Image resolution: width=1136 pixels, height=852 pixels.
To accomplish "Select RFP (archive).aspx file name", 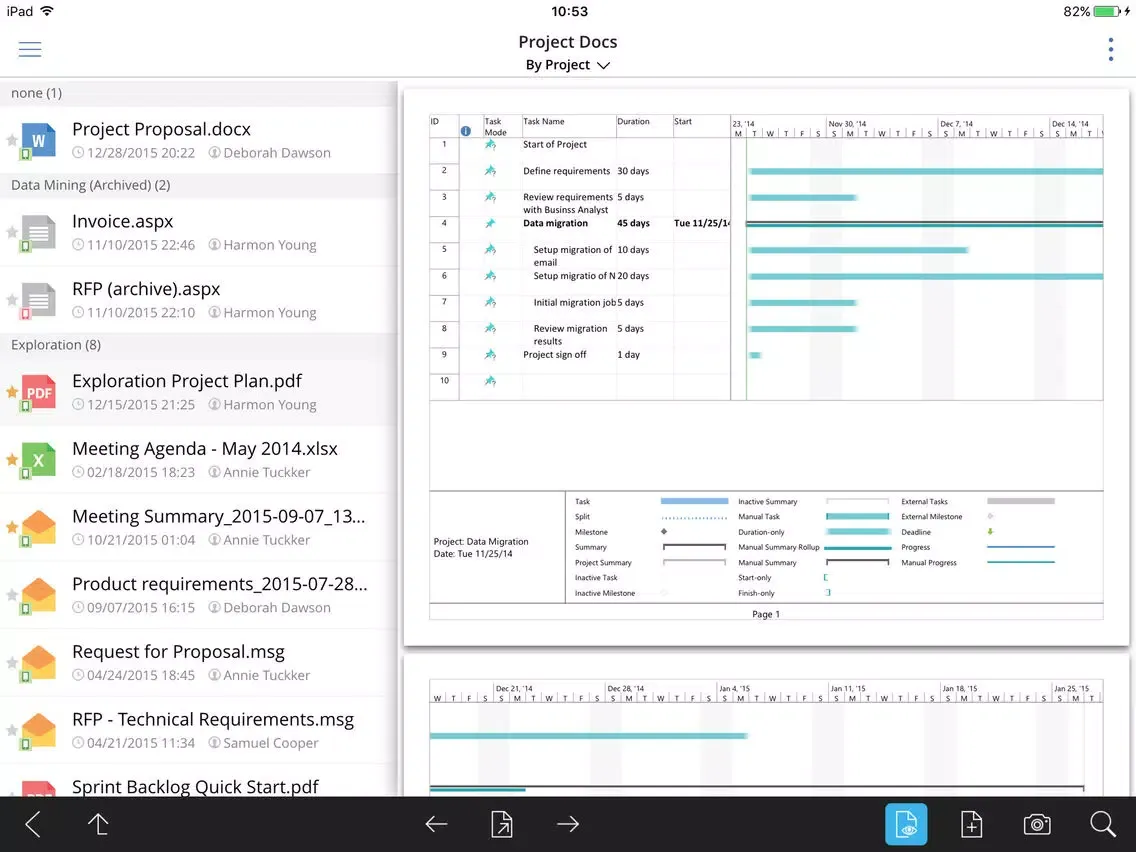I will point(146,288).
